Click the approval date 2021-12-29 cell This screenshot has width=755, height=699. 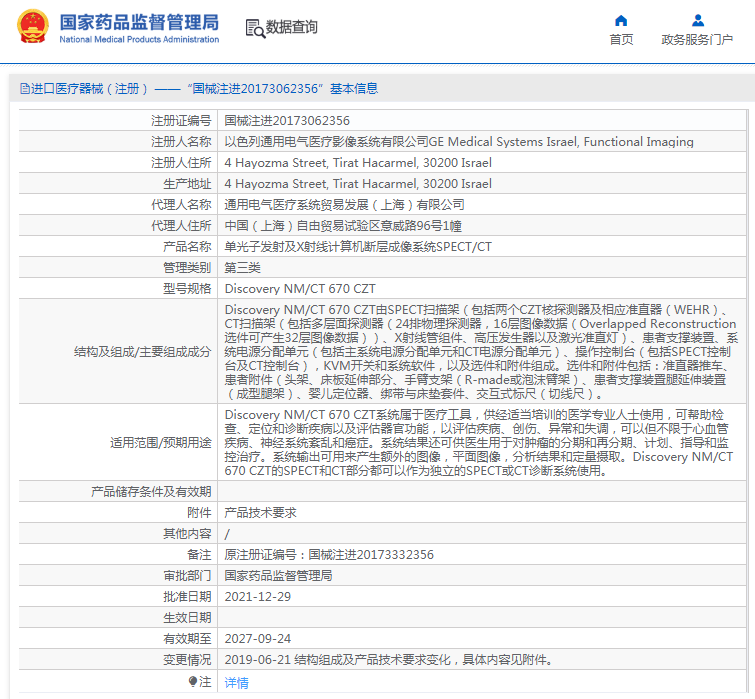(x=258, y=597)
